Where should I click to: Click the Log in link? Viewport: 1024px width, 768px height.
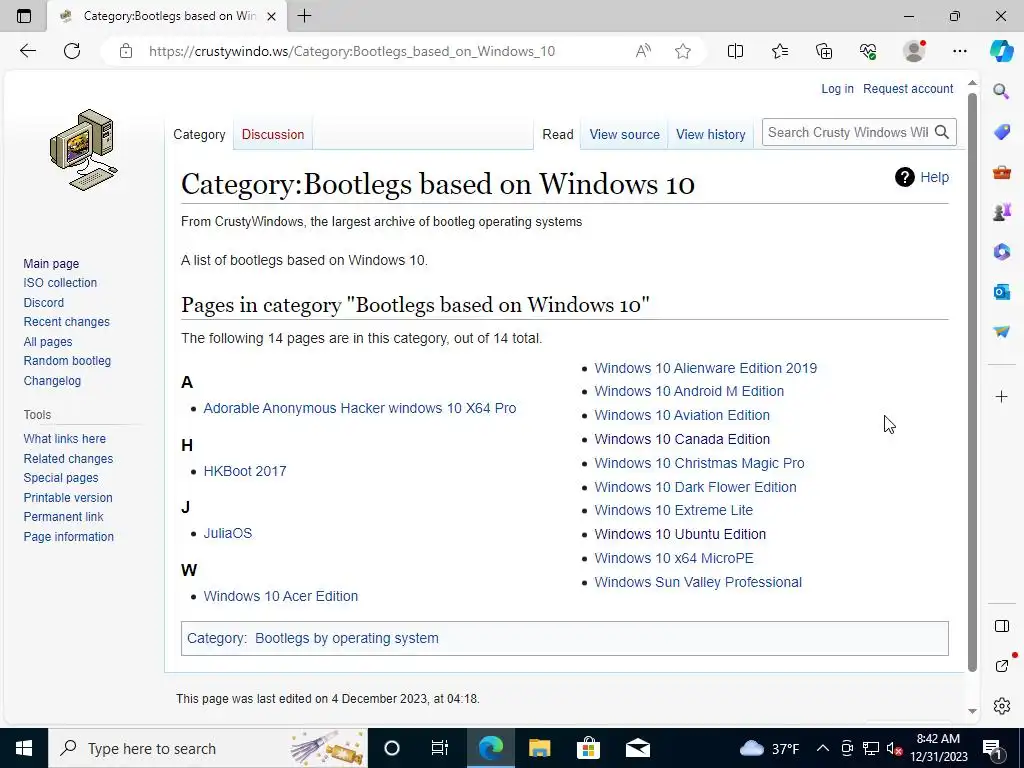click(837, 89)
